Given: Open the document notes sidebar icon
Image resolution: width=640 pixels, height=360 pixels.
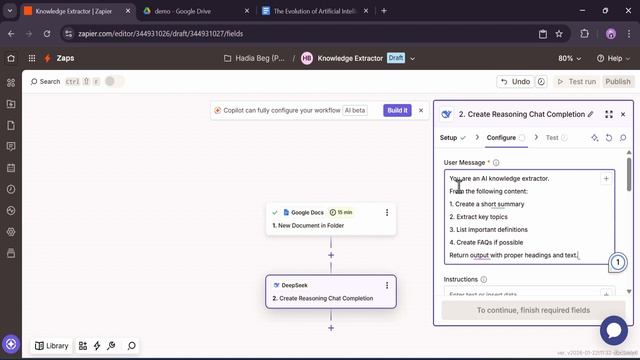Looking at the screenshot, I should (x=11, y=125).
